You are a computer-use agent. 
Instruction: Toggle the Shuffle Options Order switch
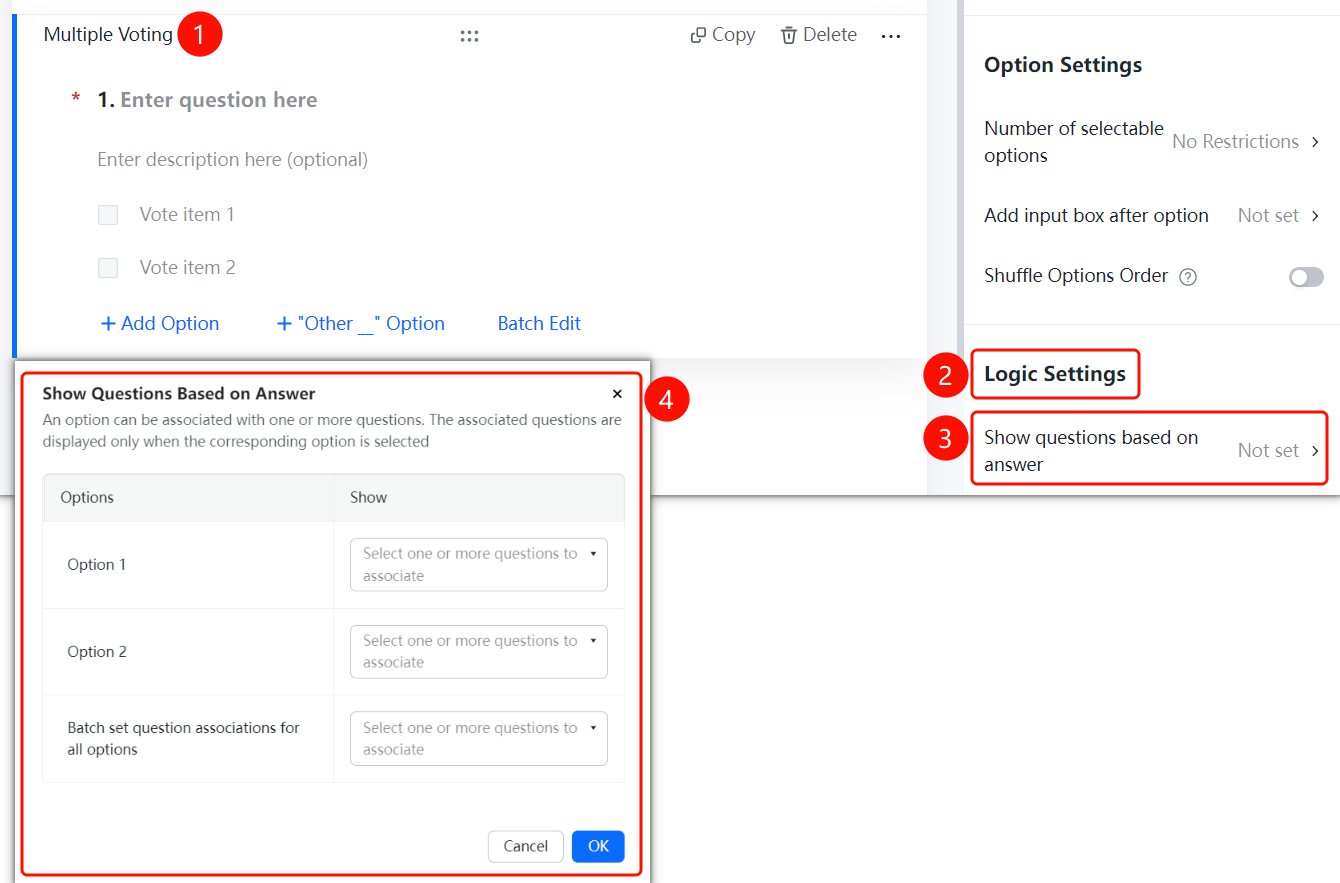click(1306, 277)
